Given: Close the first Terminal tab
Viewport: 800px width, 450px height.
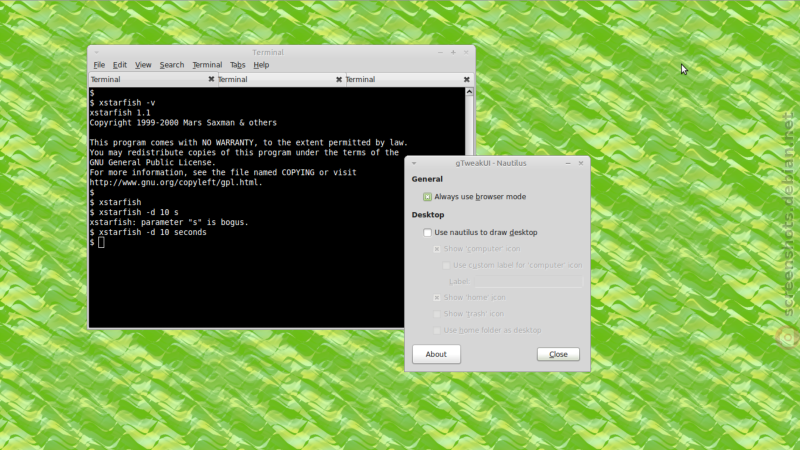Looking at the screenshot, I should tap(211, 79).
